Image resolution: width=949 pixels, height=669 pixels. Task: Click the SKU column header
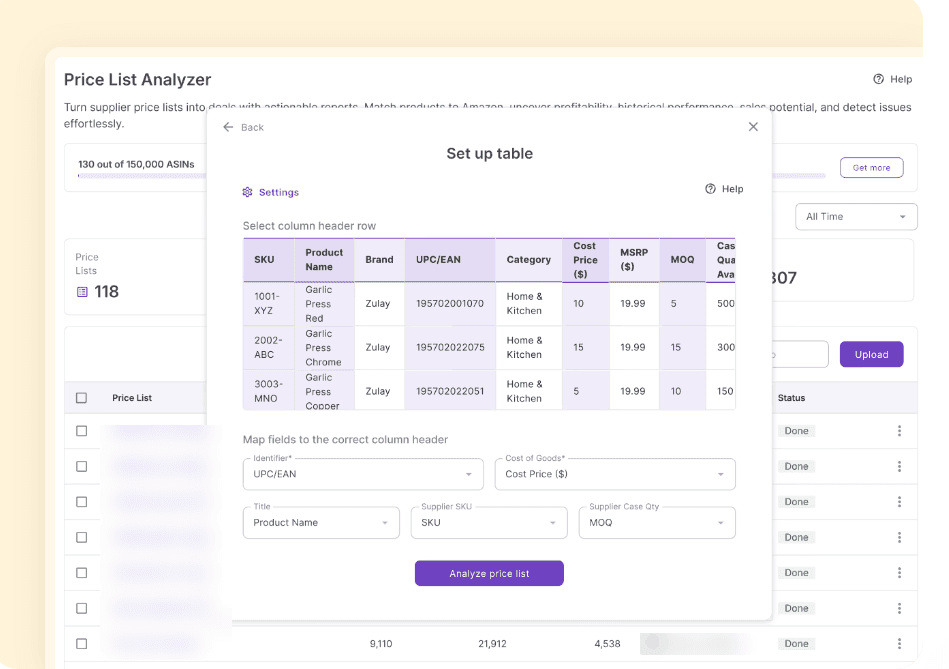coord(269,260)
